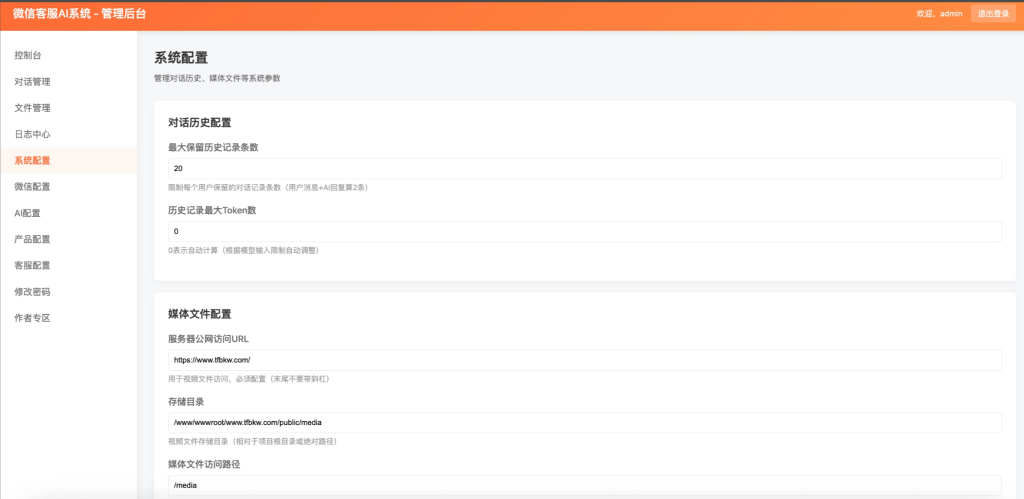Go to 对话管理 in sidebar
This screenshot has height=499, width=1024.
[32, 82]
